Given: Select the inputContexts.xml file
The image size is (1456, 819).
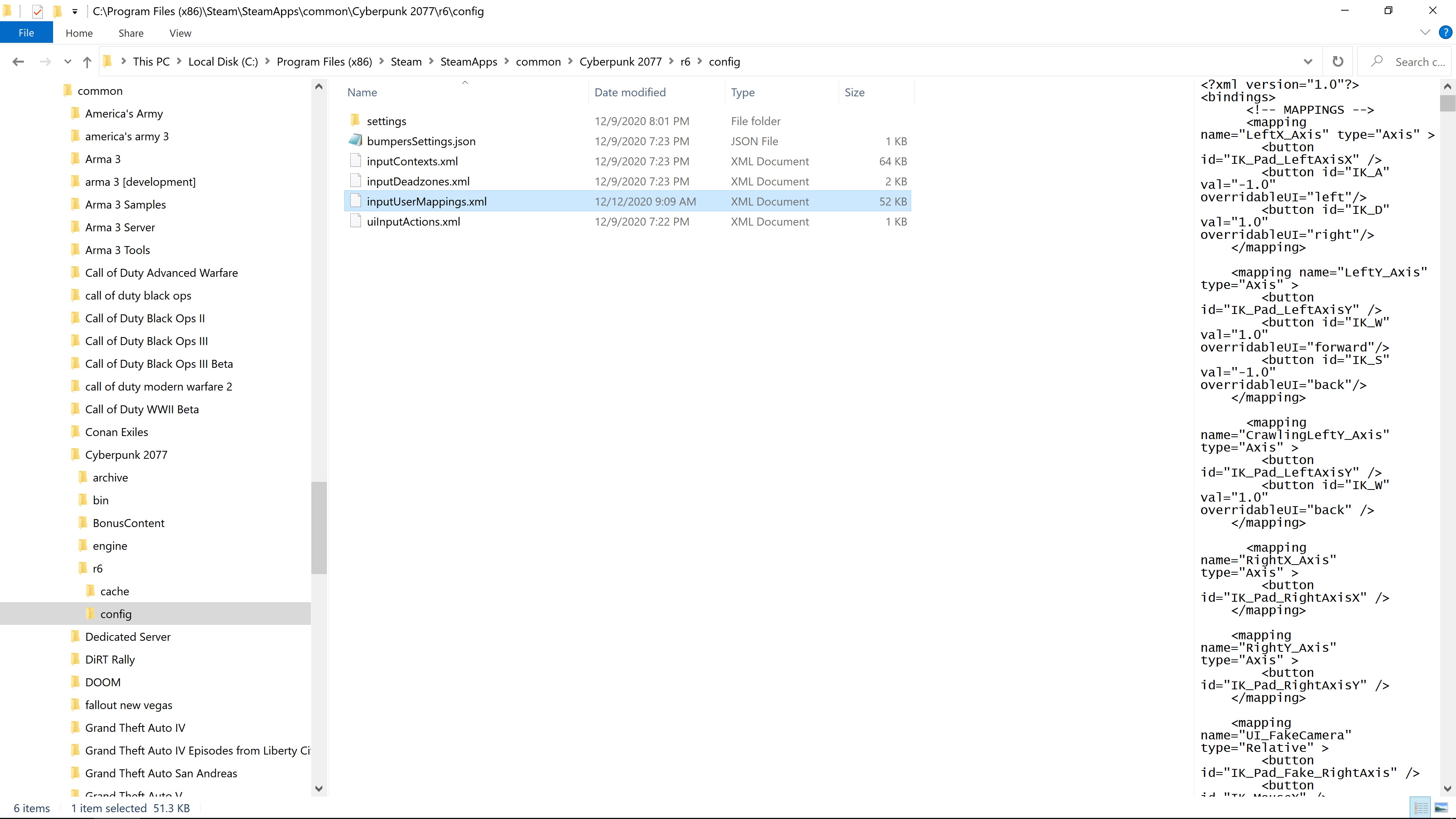Looking at the screenshot, I should [412, 161].
